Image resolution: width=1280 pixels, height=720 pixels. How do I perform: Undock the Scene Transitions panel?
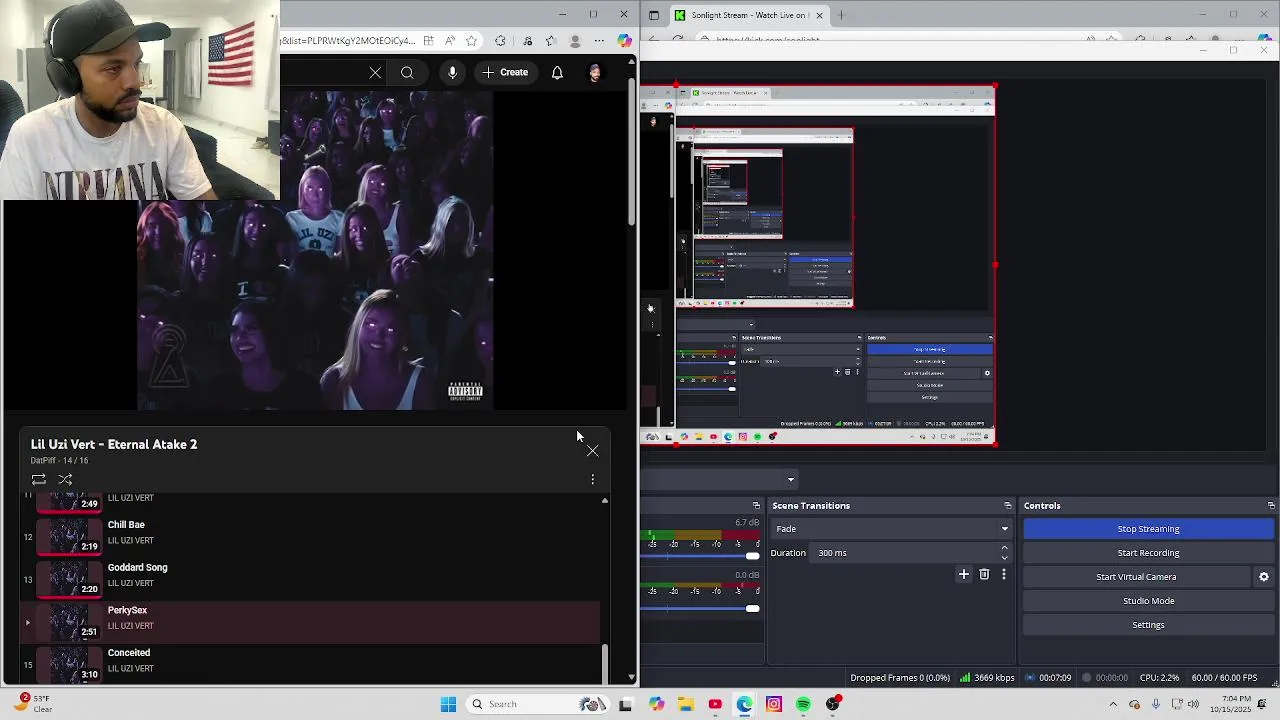(1007, 506)
